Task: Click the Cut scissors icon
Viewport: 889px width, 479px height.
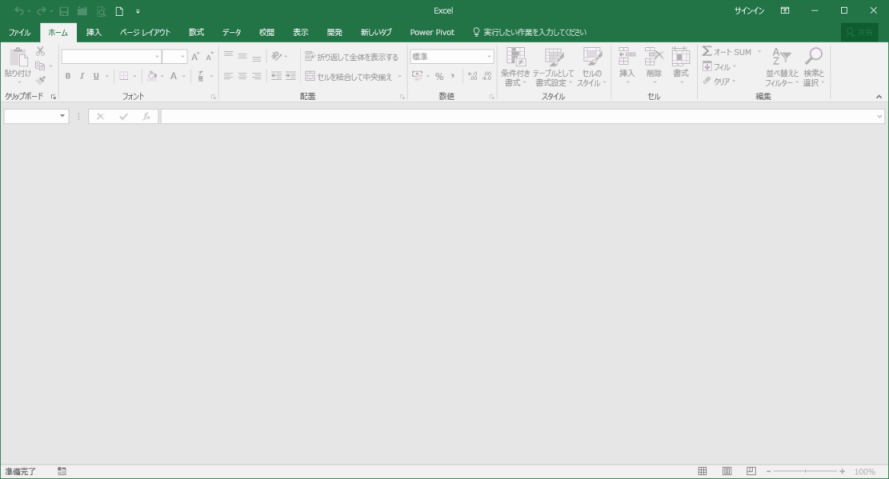Action: 40,51
